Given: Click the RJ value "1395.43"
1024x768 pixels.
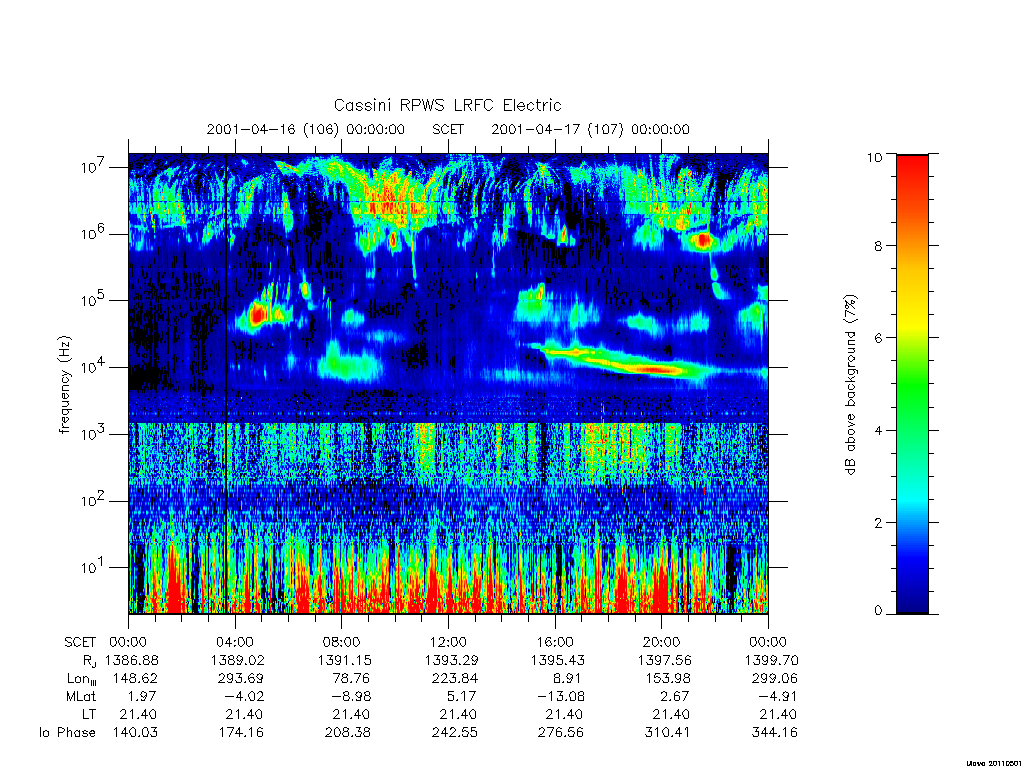Looking at the screenshot, I should coord(558,660).
